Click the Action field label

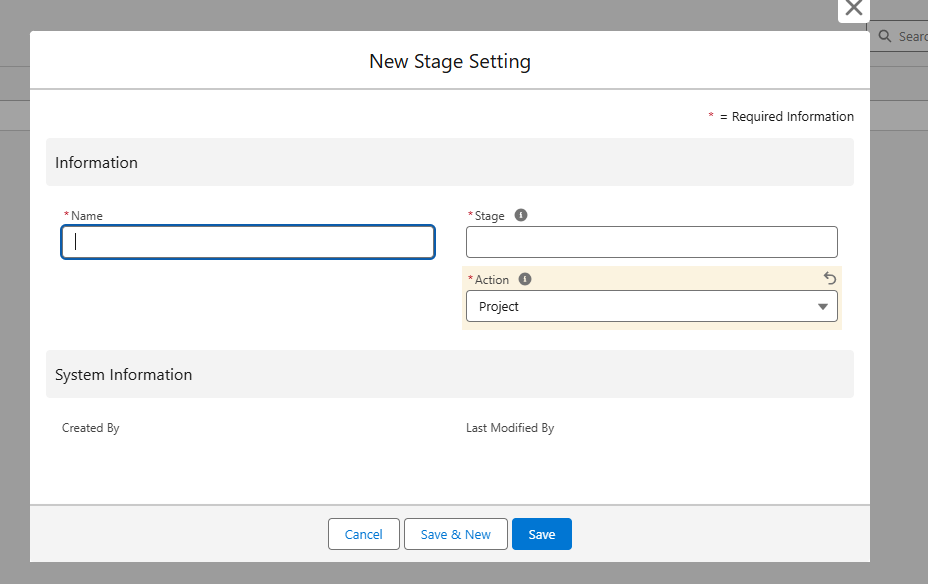point(491,279)
